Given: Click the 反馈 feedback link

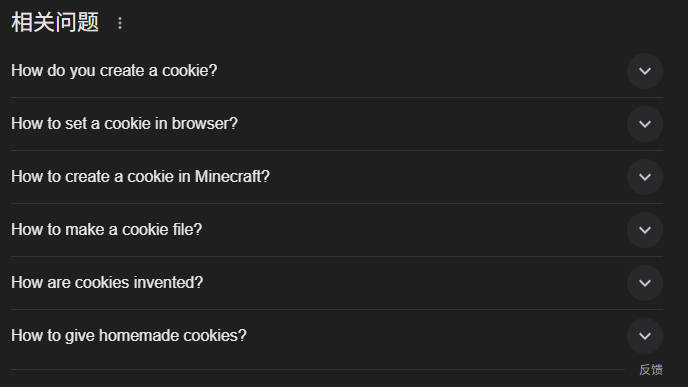Looking at the screenshot, I should click(651, 370).
